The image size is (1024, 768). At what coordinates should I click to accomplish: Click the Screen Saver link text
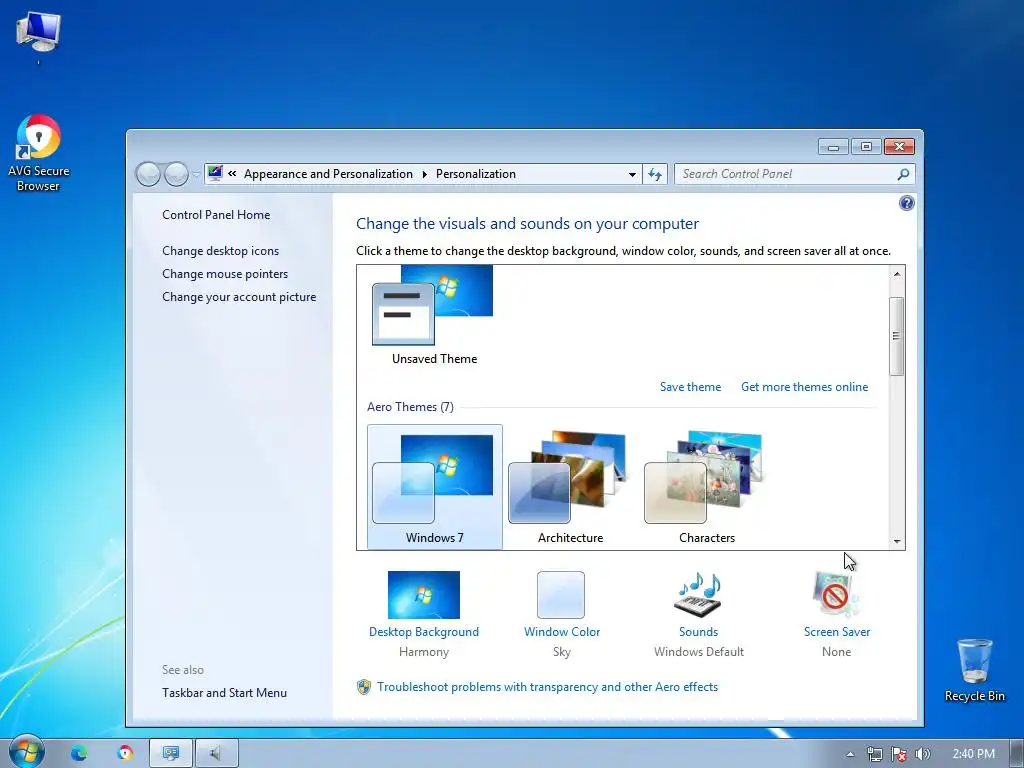pos(837,632)
